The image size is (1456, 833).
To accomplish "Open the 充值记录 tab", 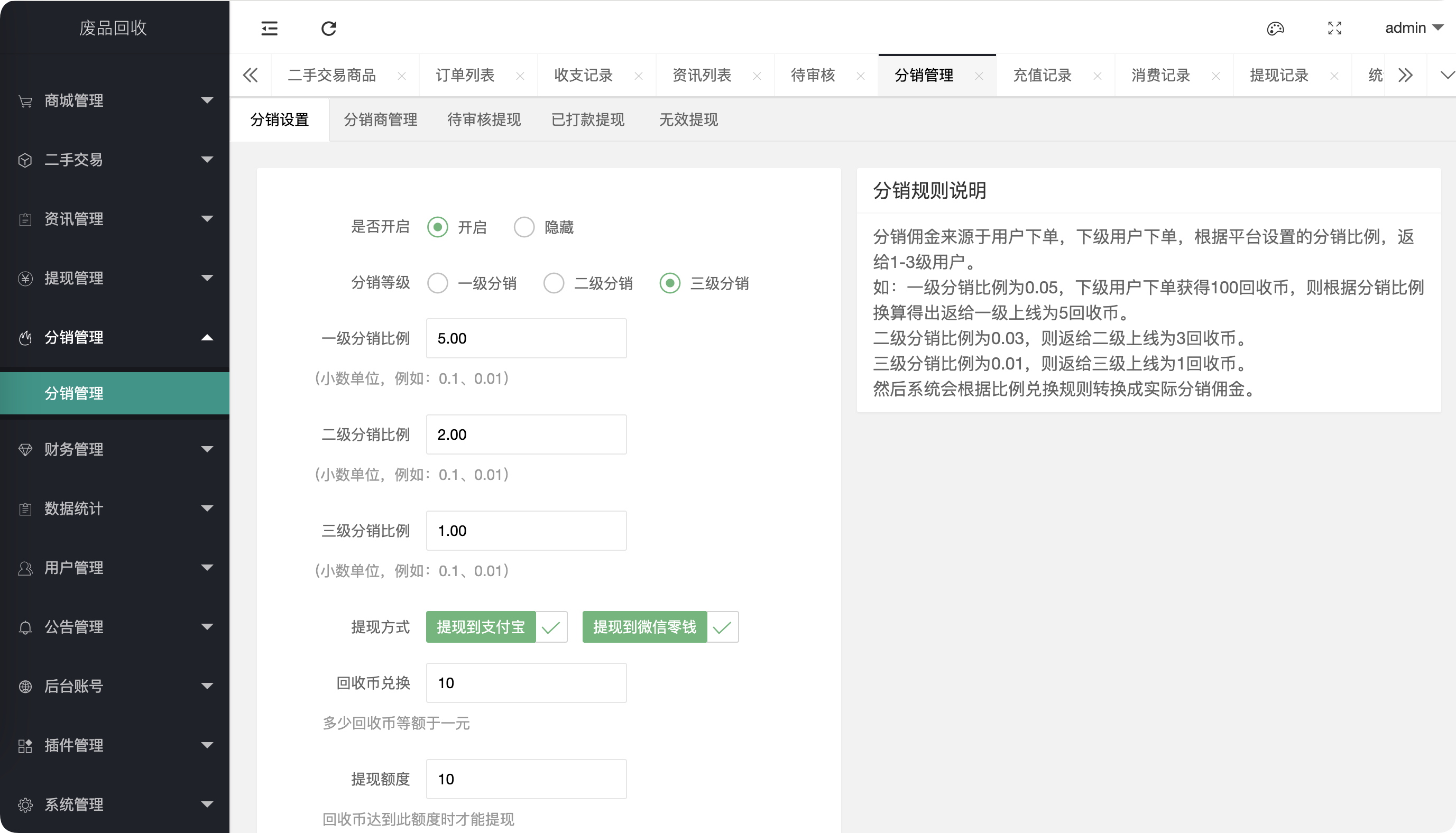I will (x=1042, y=76).
